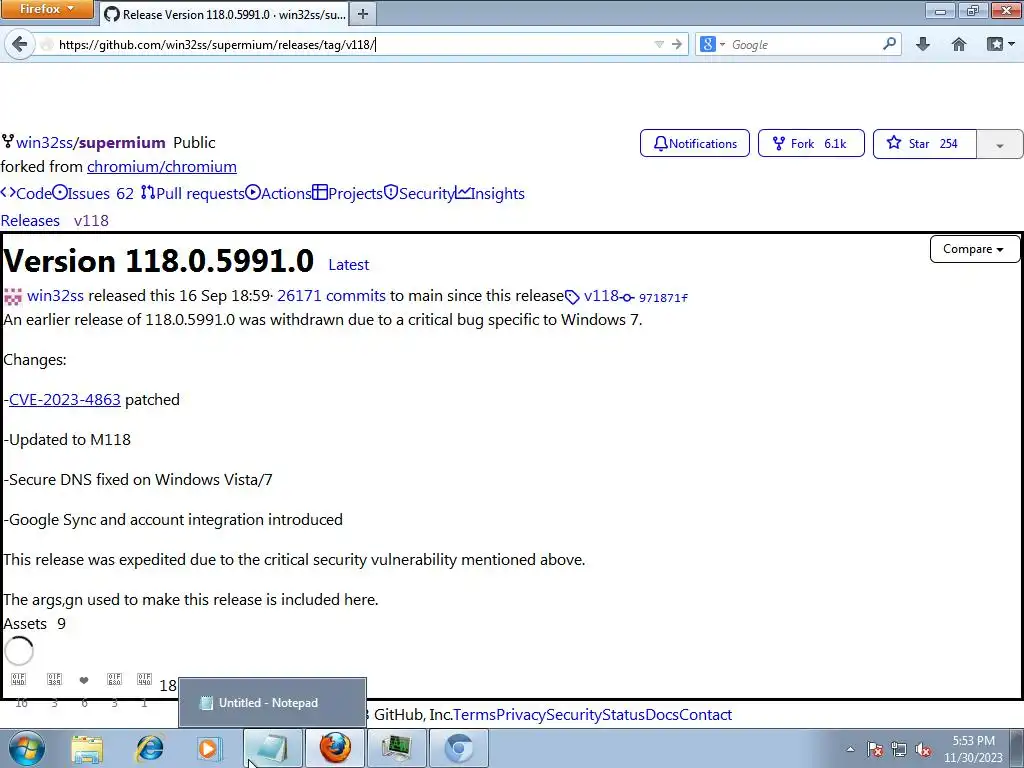Click the browser back arrow button
The width and height of the screenshot is (1024, 768).
coord(20,44)
